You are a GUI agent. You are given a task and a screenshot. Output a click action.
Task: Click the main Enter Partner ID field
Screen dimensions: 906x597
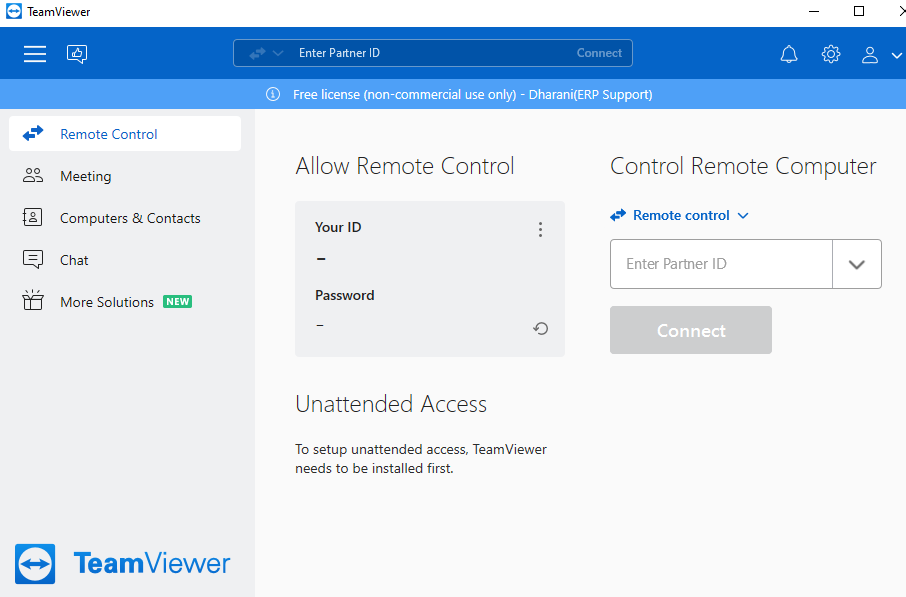click(x=721, y=264)
